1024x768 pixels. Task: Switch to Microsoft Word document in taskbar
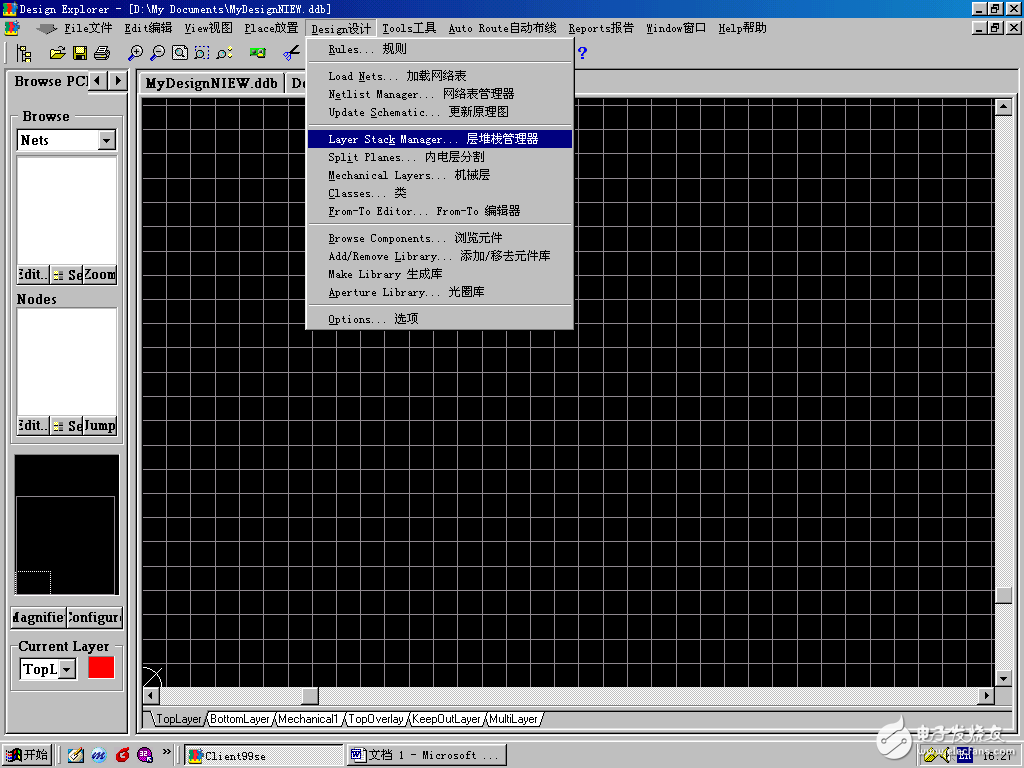pos(426,755)
